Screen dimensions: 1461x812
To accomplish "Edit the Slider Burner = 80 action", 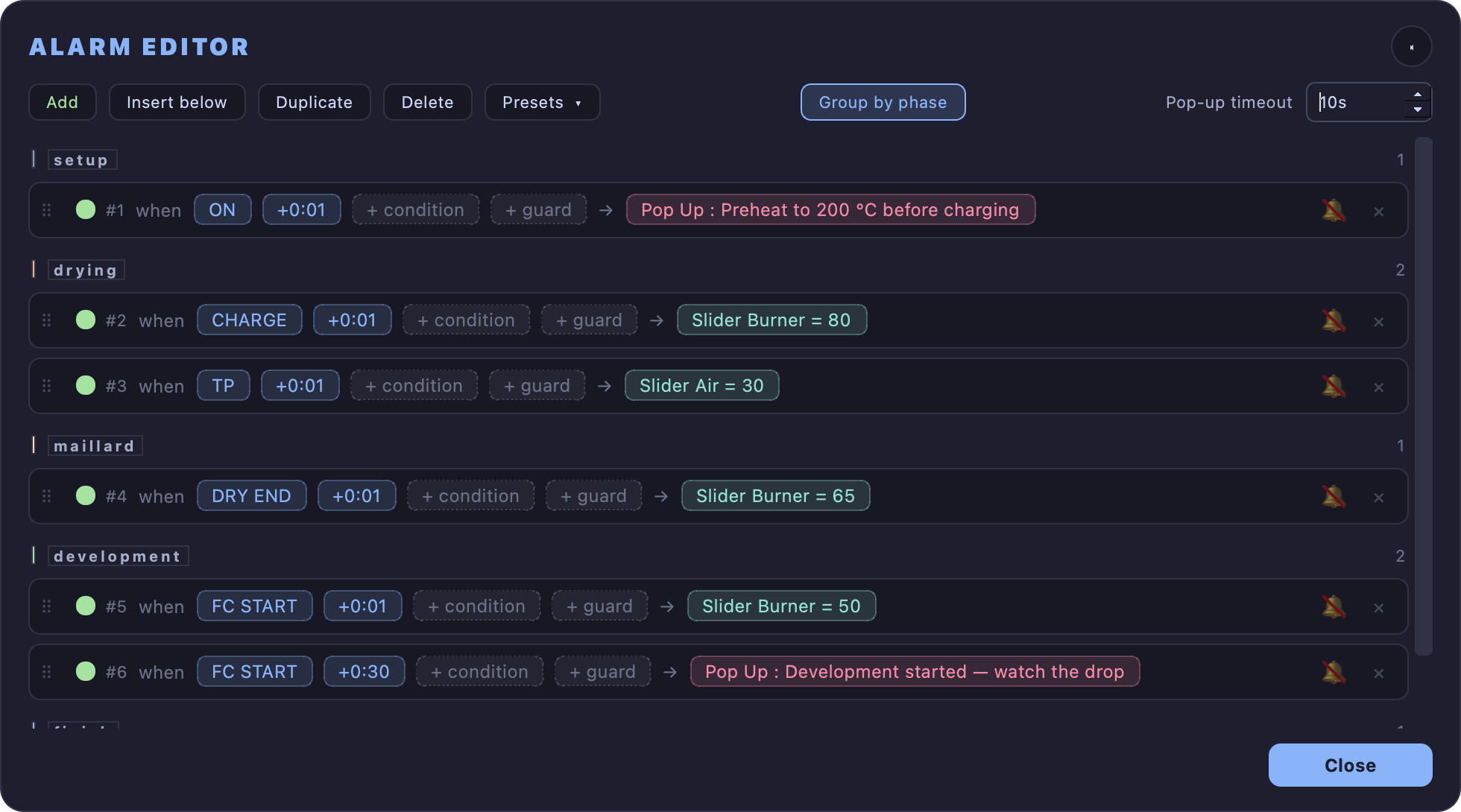I will click(771, 320).
